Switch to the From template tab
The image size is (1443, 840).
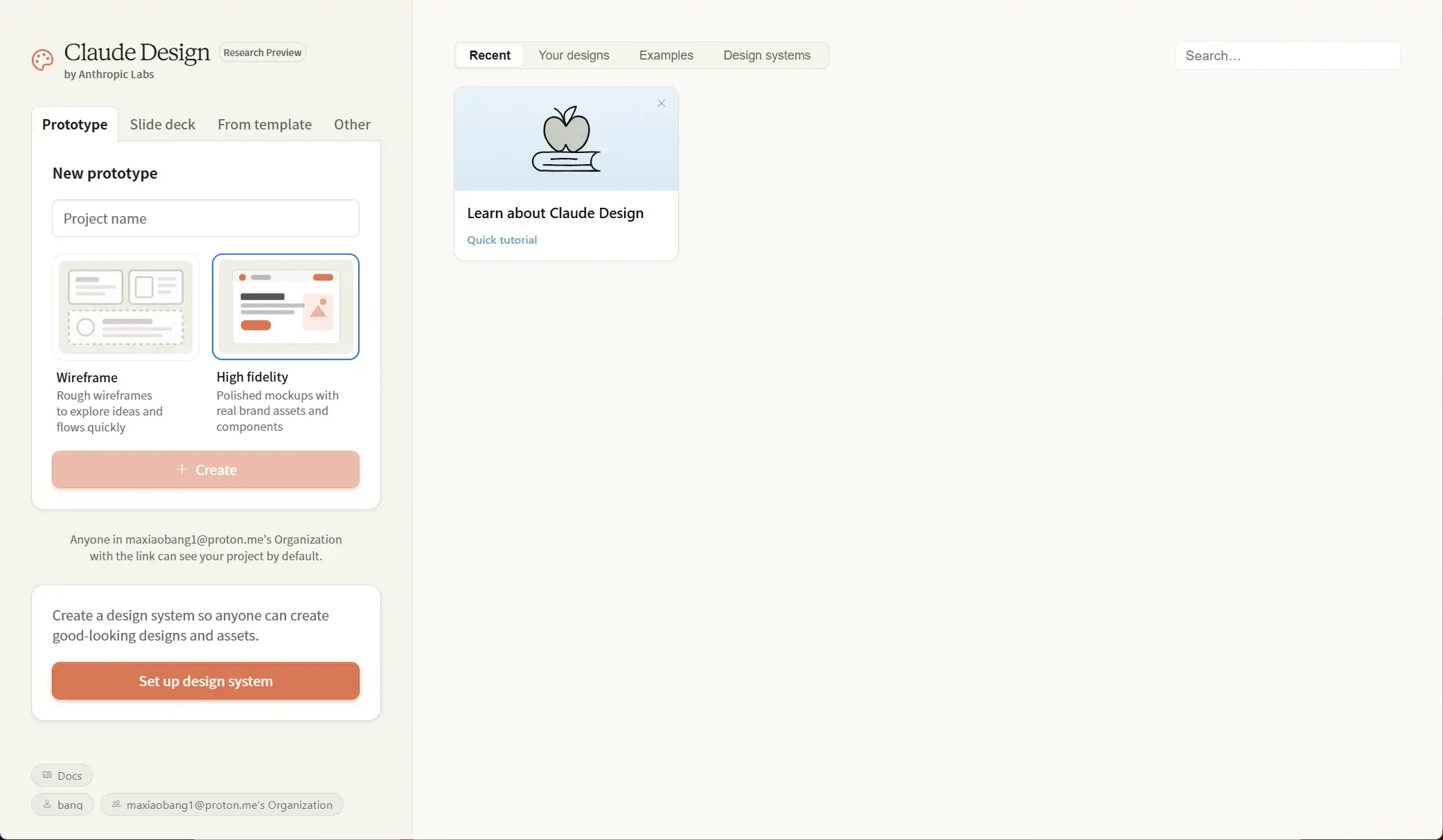[x=264, y=125]
